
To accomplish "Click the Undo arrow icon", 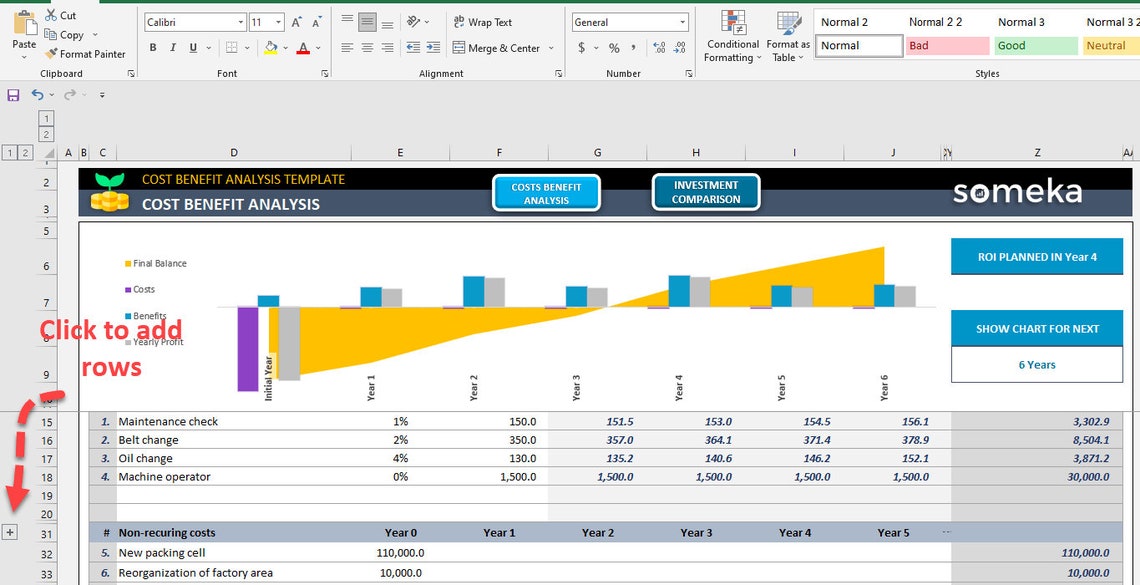I will 38,94.
